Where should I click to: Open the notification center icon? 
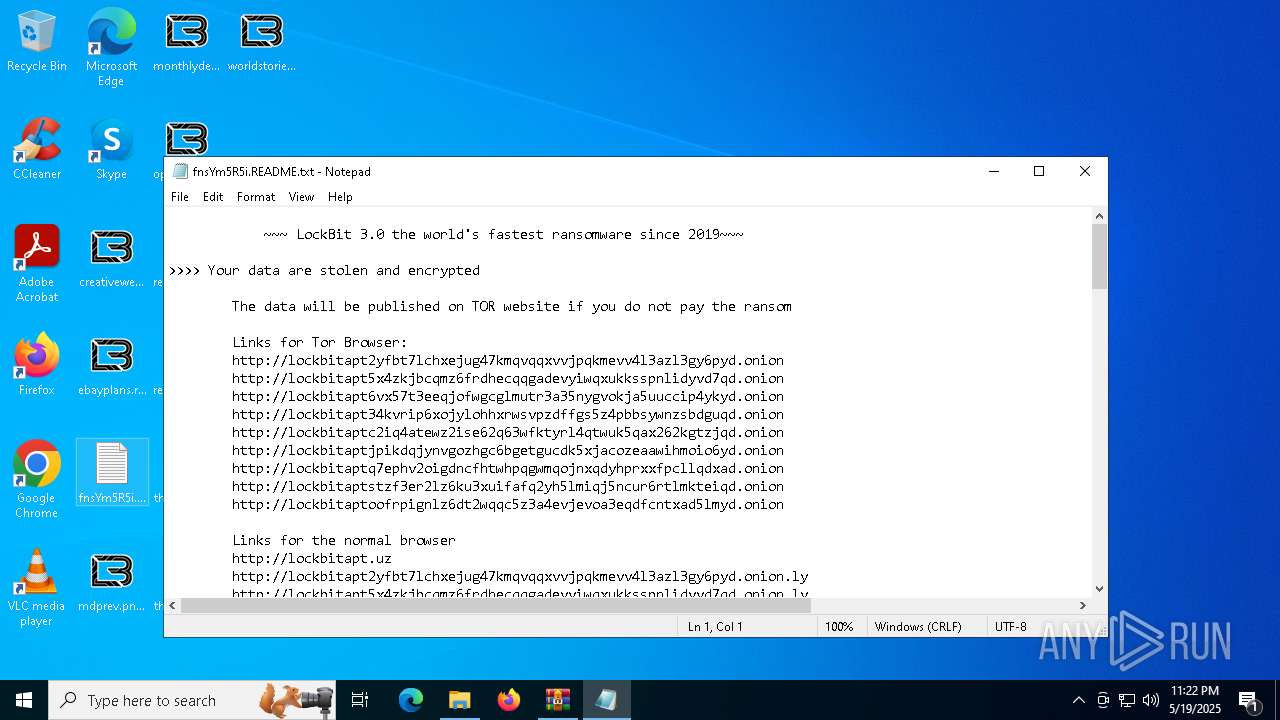point(1249,700)
